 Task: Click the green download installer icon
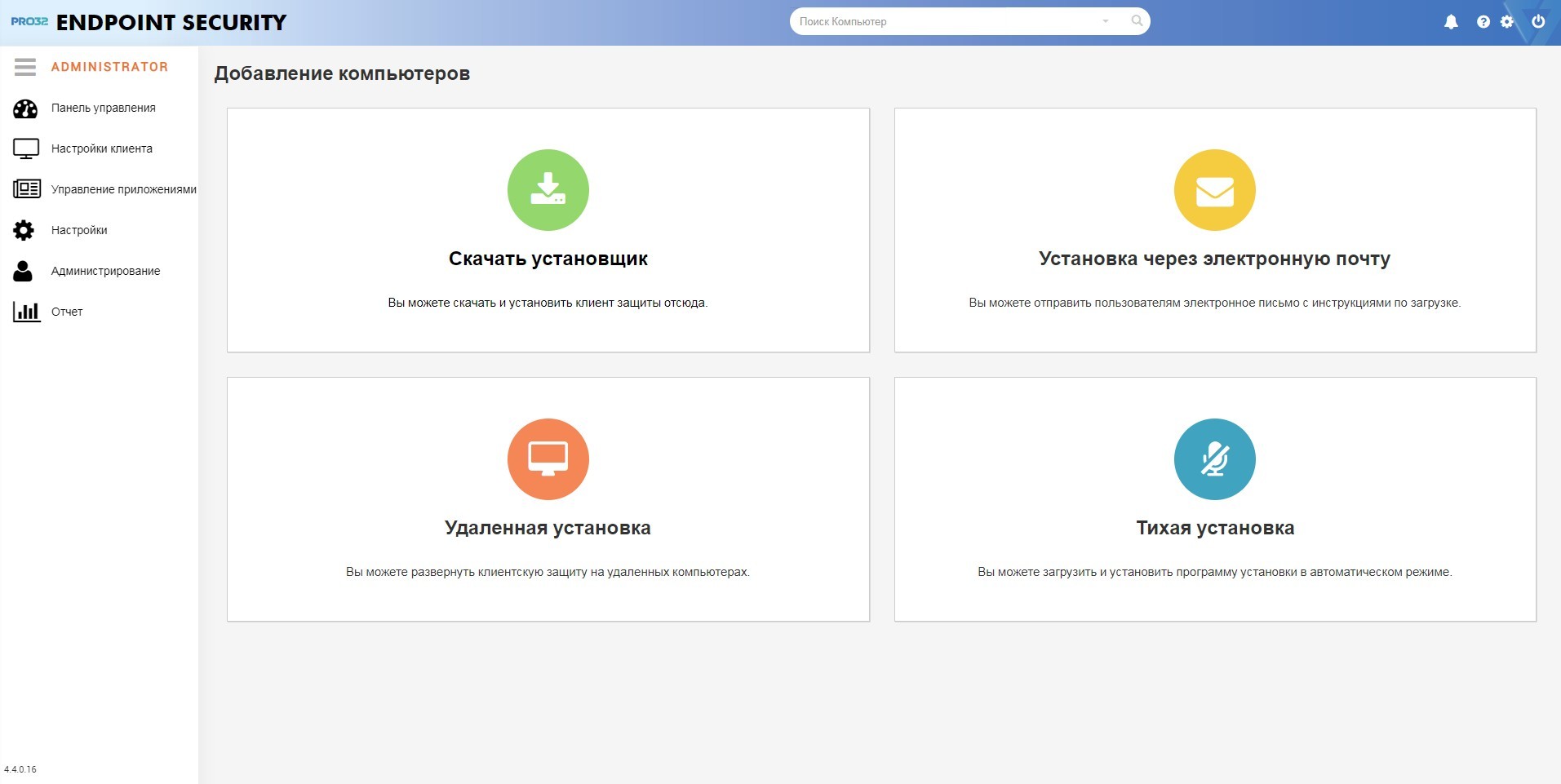[x=548, y=190]
